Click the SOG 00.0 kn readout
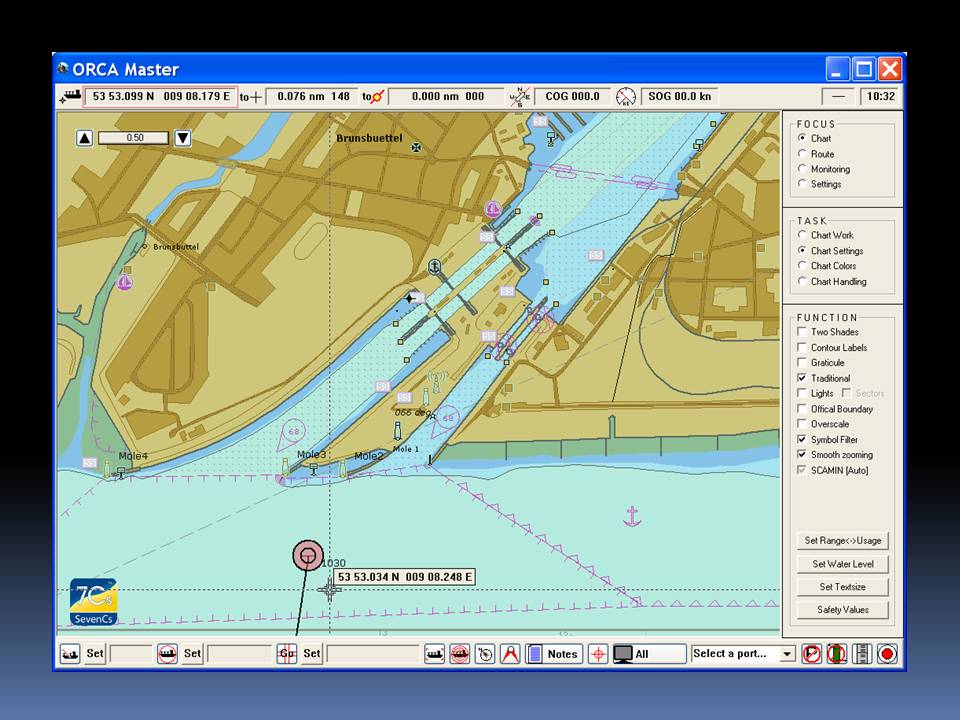This screenshot has height=720, width=960. tap(680, 97)
